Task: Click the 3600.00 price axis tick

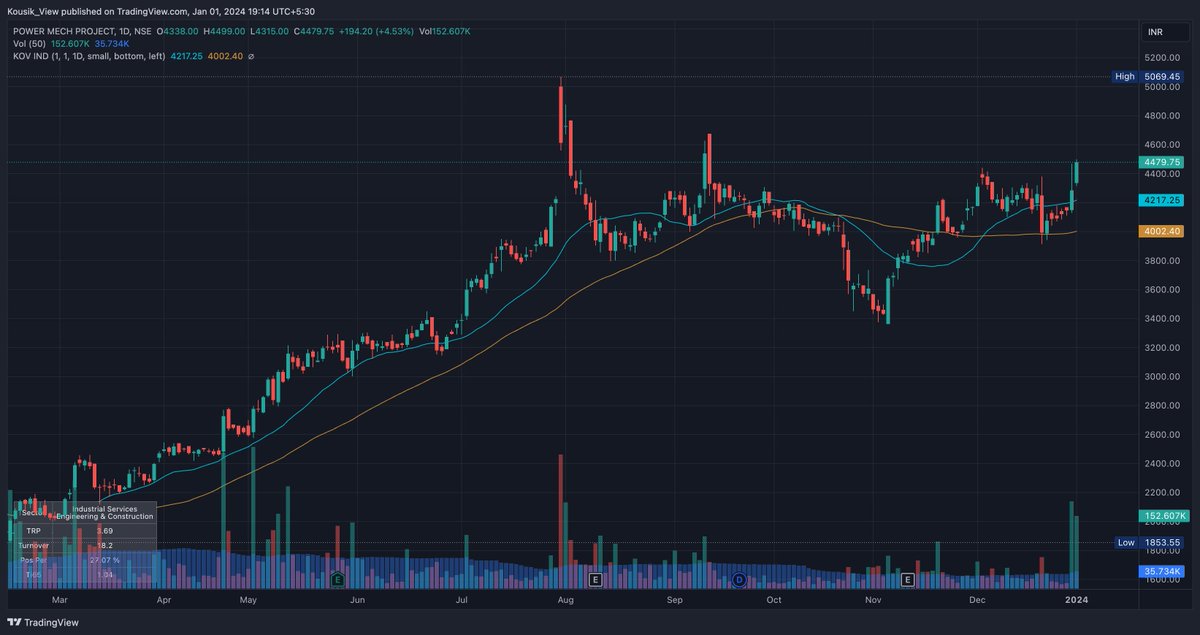Action: [x=1164, y=290]
